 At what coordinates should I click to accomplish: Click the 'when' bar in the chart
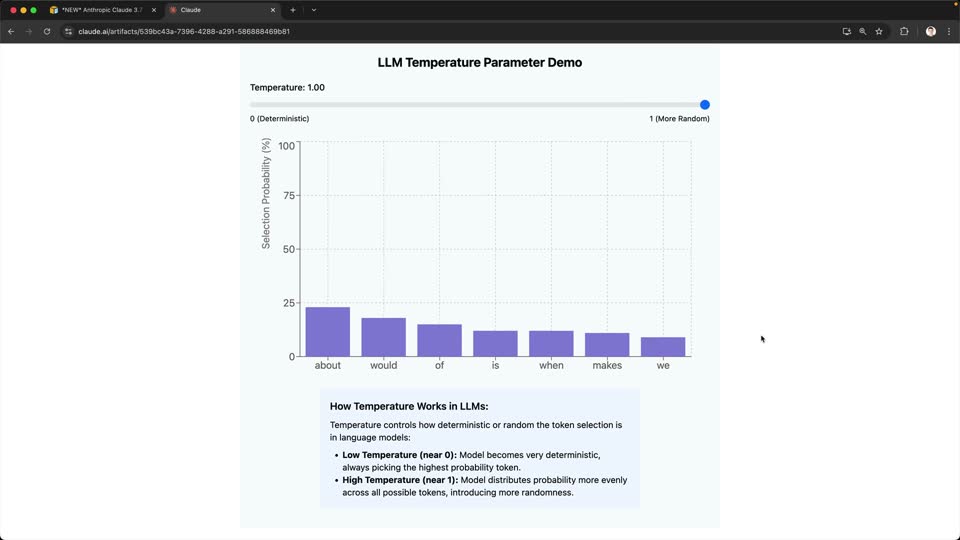(551, 343)
